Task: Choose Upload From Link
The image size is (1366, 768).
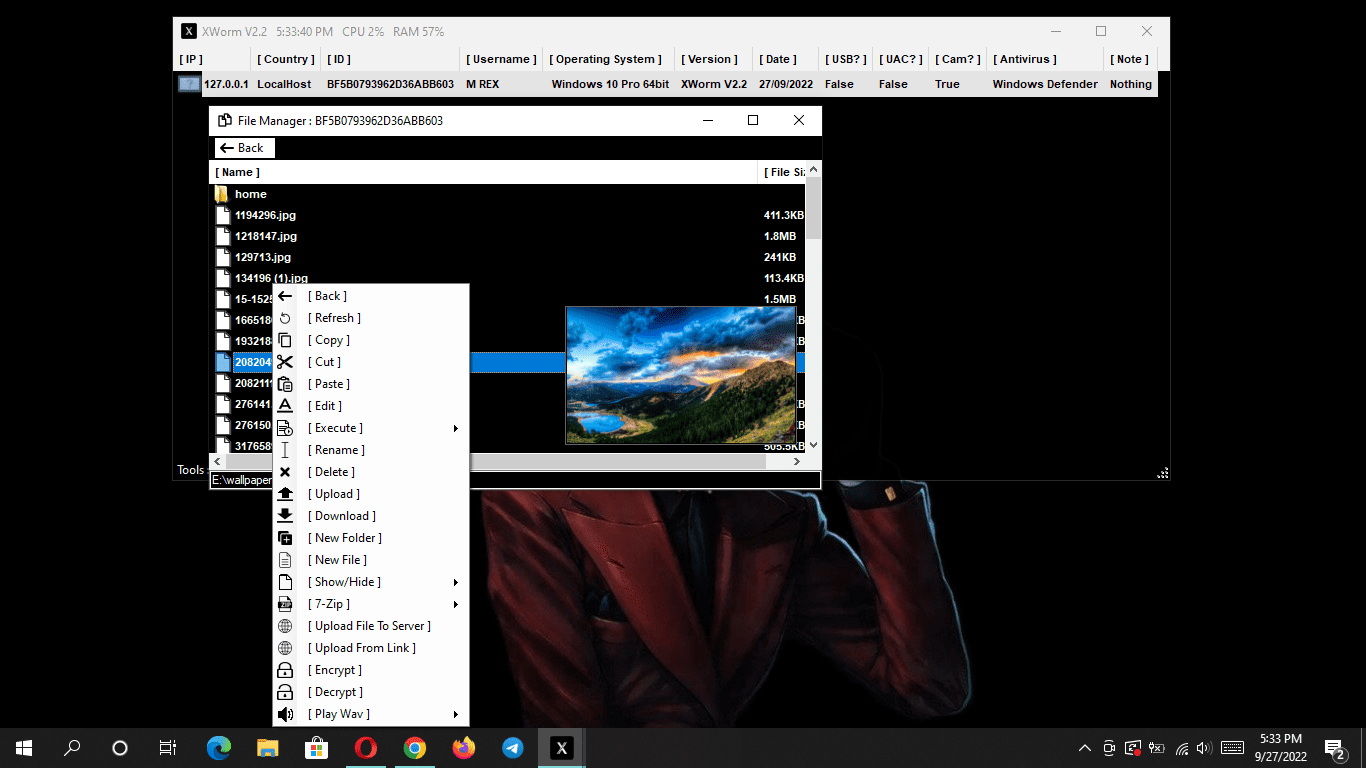Action: [362, 648]
